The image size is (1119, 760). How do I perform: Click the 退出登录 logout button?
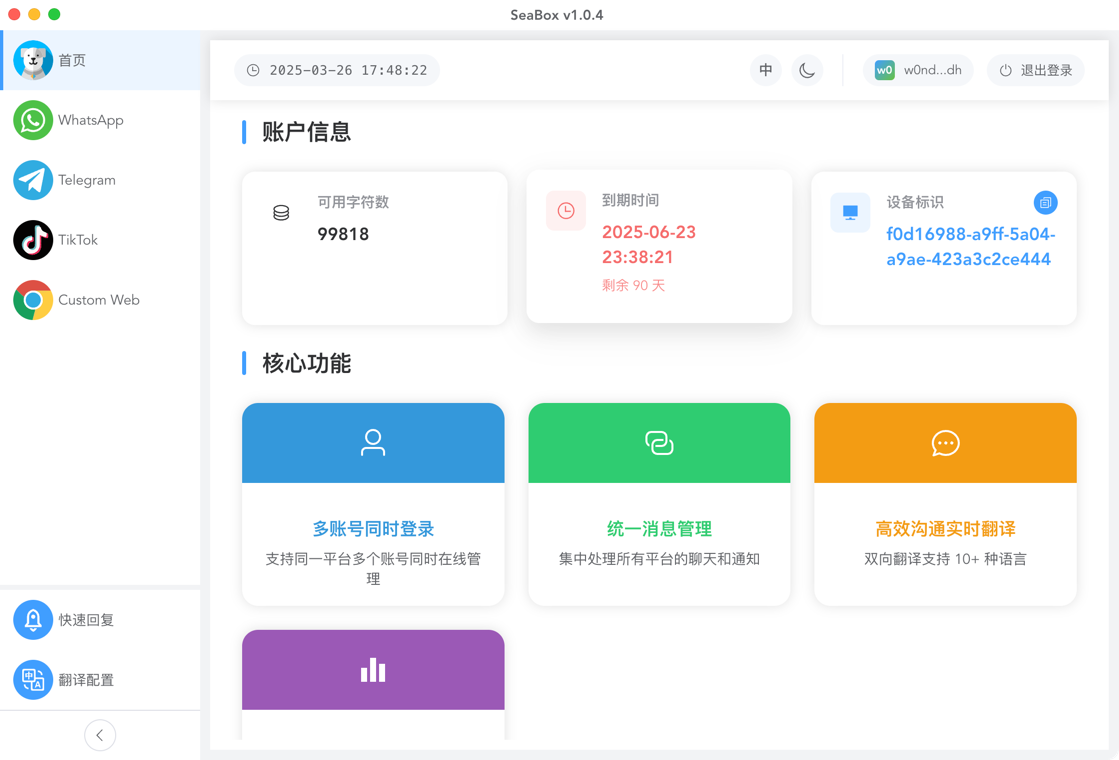click(x=1036, y=70)
